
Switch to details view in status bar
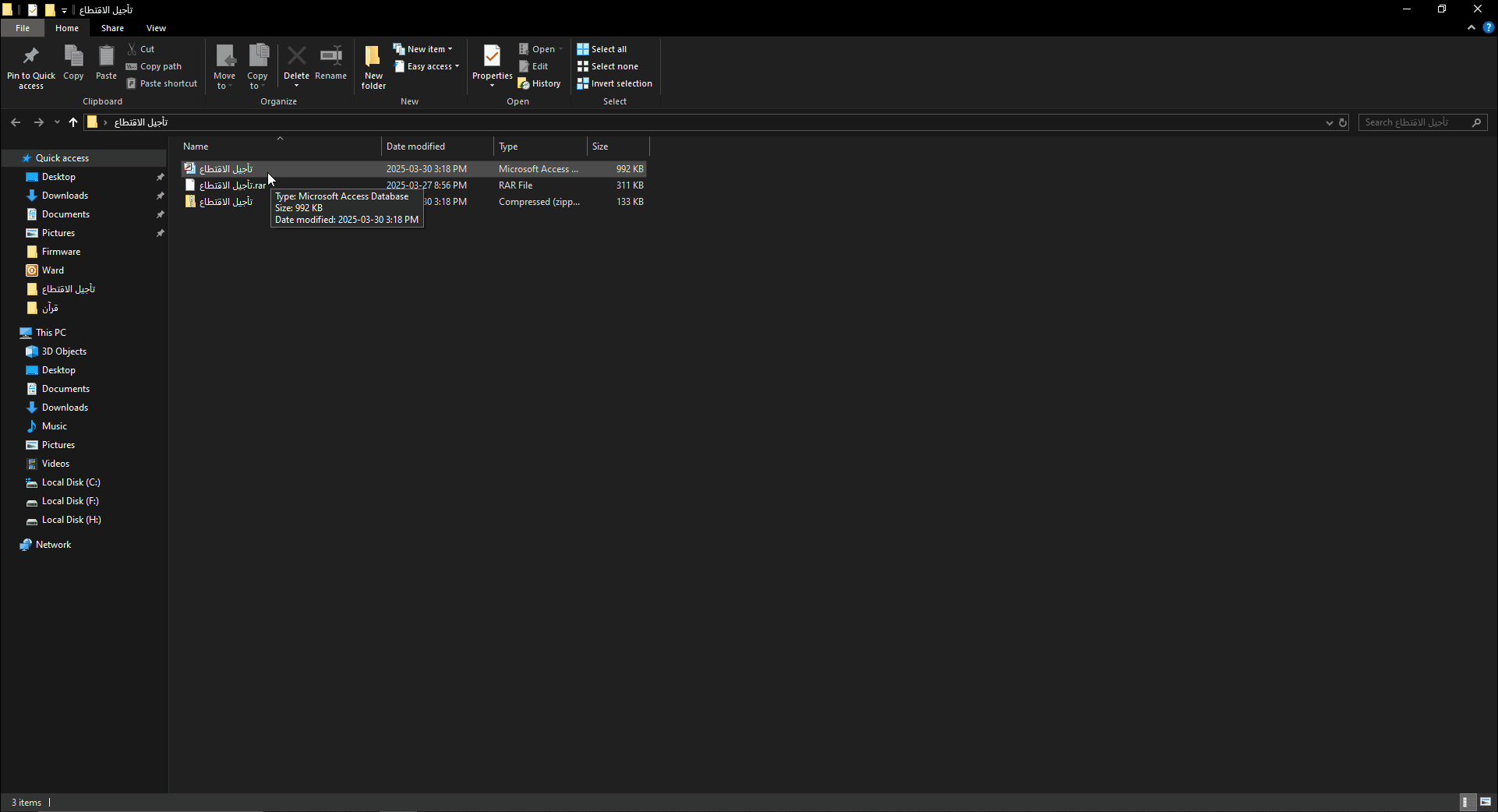click(1466, 802)
